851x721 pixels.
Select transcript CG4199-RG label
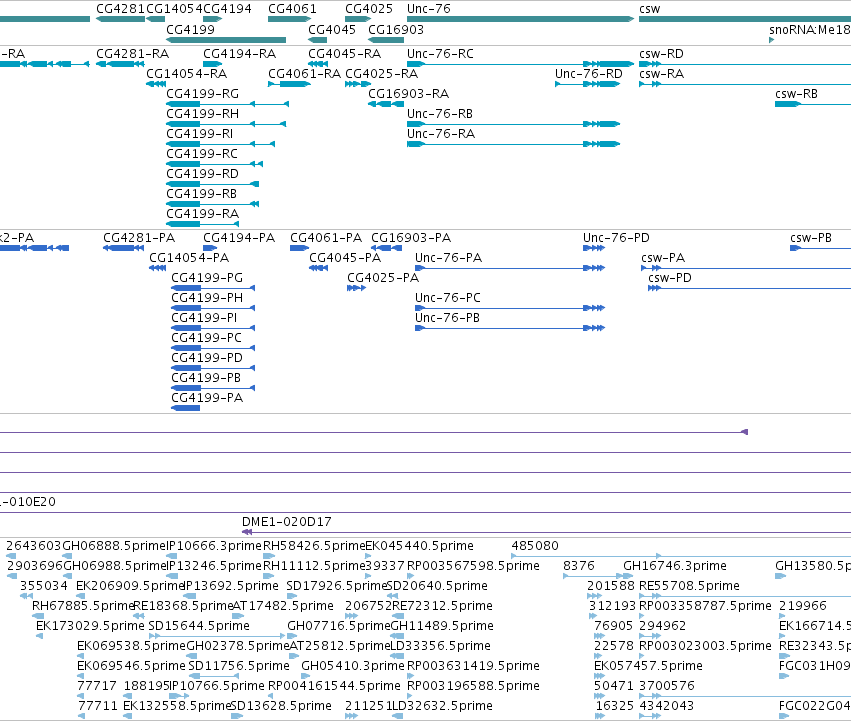[202, 94]
